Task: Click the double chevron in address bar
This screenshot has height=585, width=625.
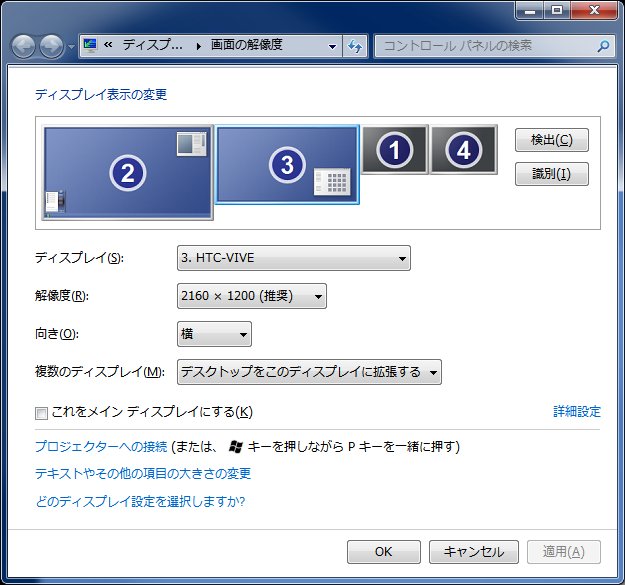Action: tap(108, 45)
